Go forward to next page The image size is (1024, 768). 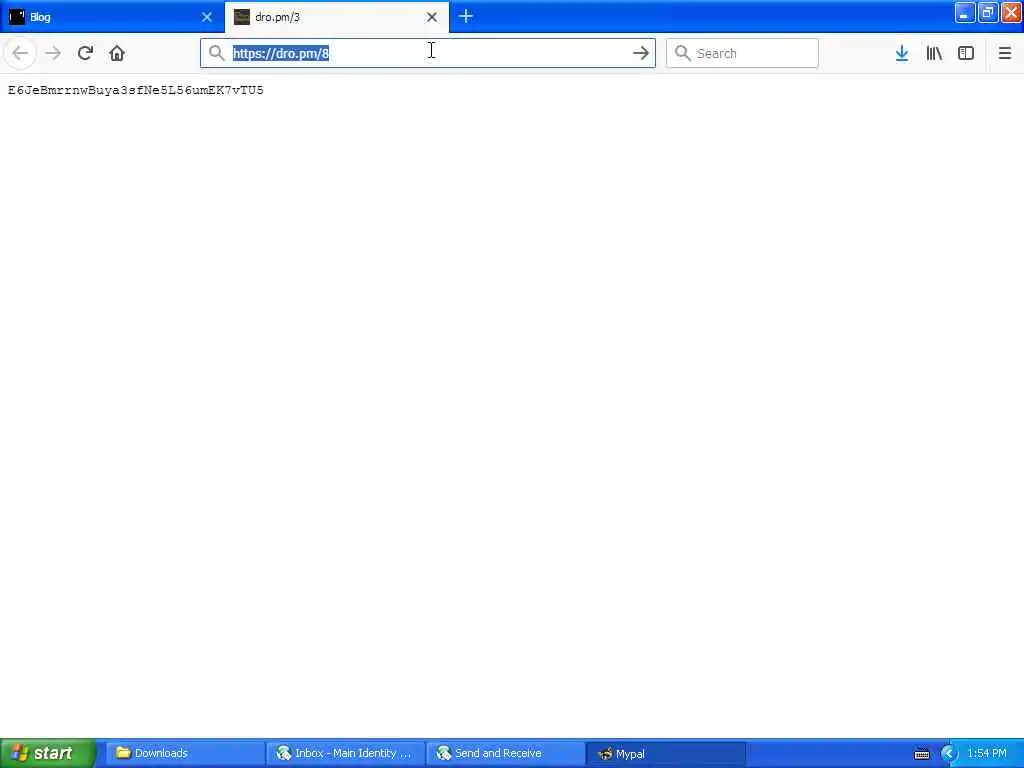(x=53, y=53)
